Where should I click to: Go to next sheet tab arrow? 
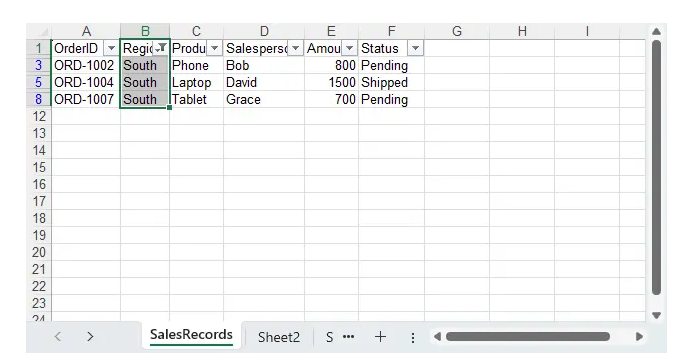click(90, 337)
